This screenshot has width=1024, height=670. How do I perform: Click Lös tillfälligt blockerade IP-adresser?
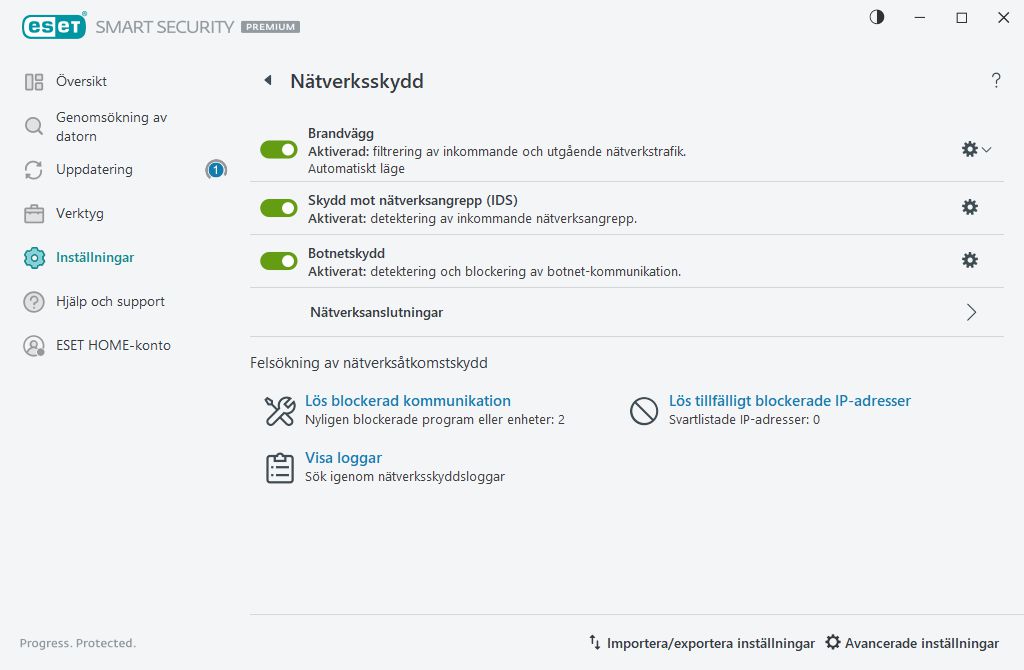pyautogui.click(x=790, y=401)
